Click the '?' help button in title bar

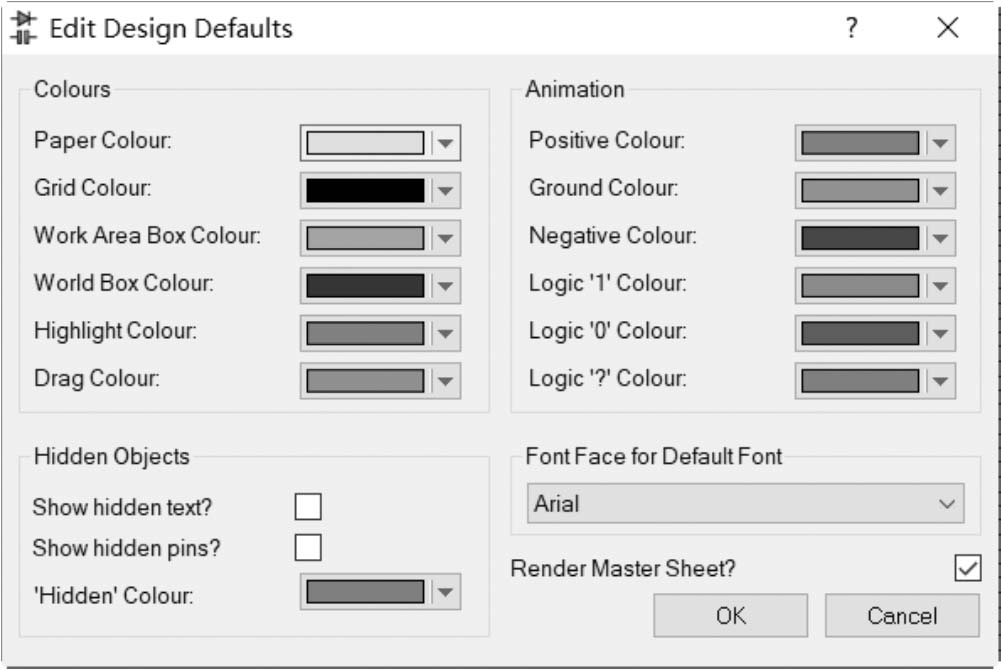pyautogui.click(x=851, y=28)
